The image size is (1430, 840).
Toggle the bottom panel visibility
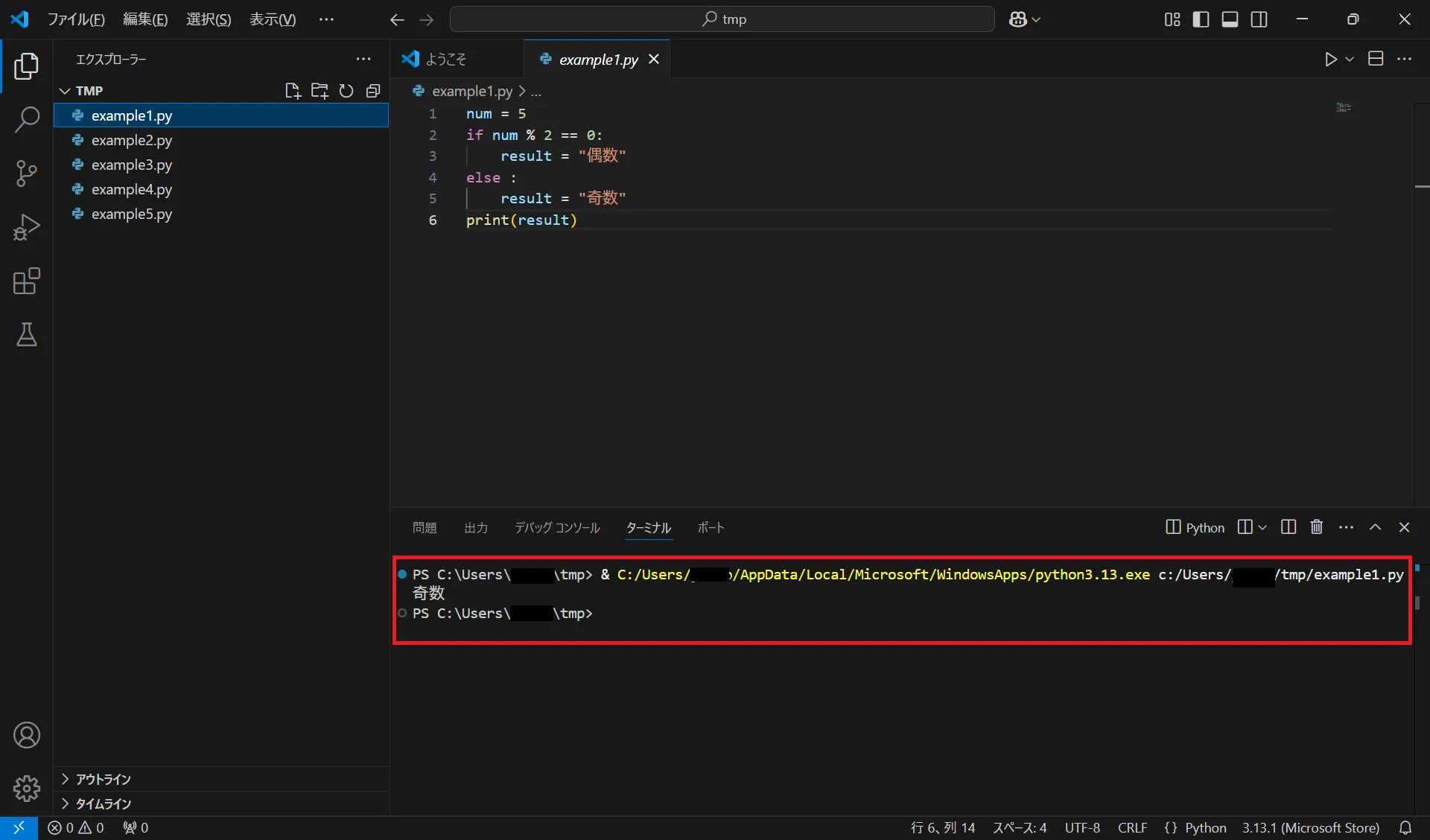pyautogui.click(x=1230, y=19)
